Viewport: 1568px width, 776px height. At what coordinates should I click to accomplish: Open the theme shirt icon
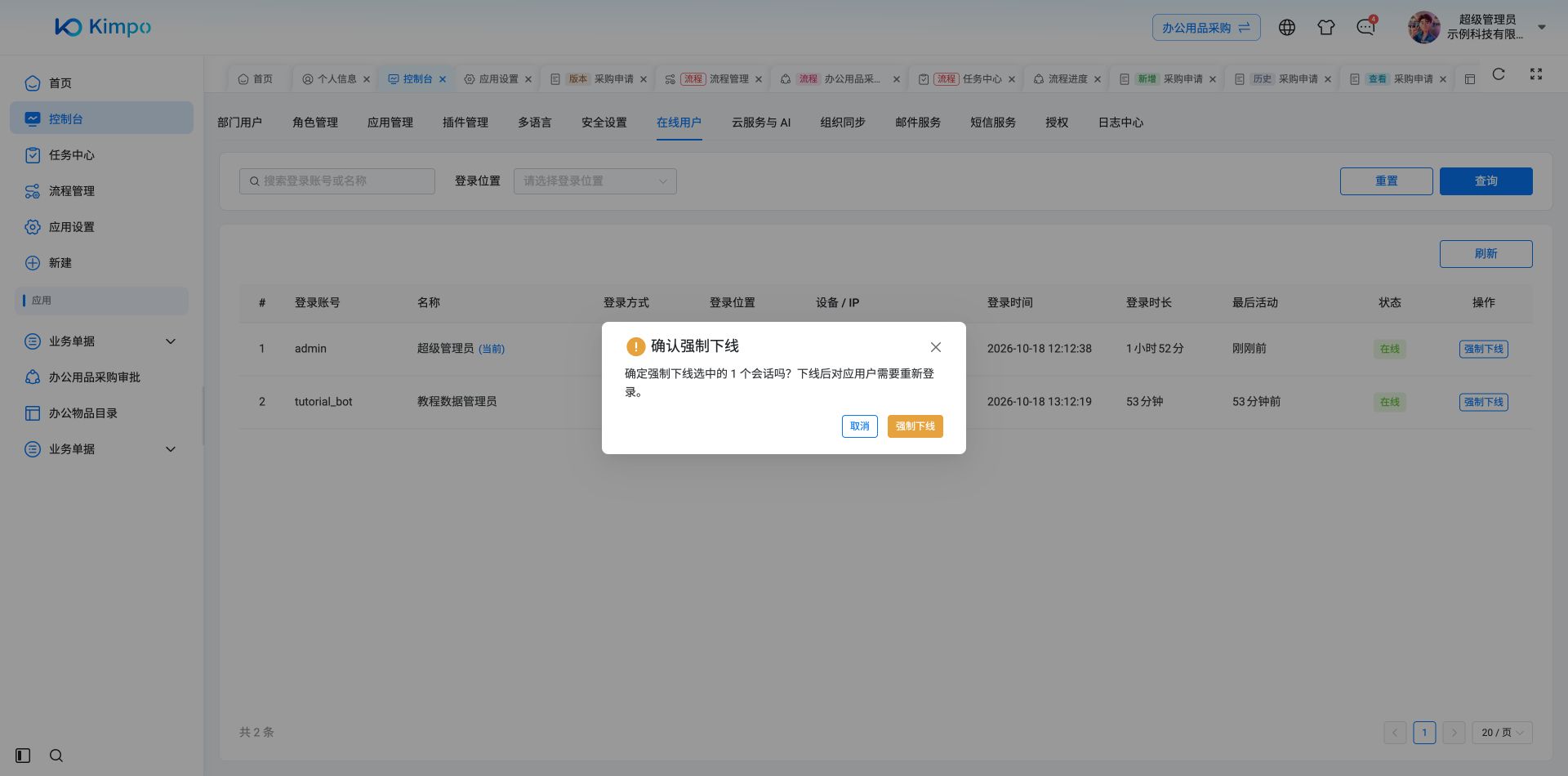(x=1326, y=27)
